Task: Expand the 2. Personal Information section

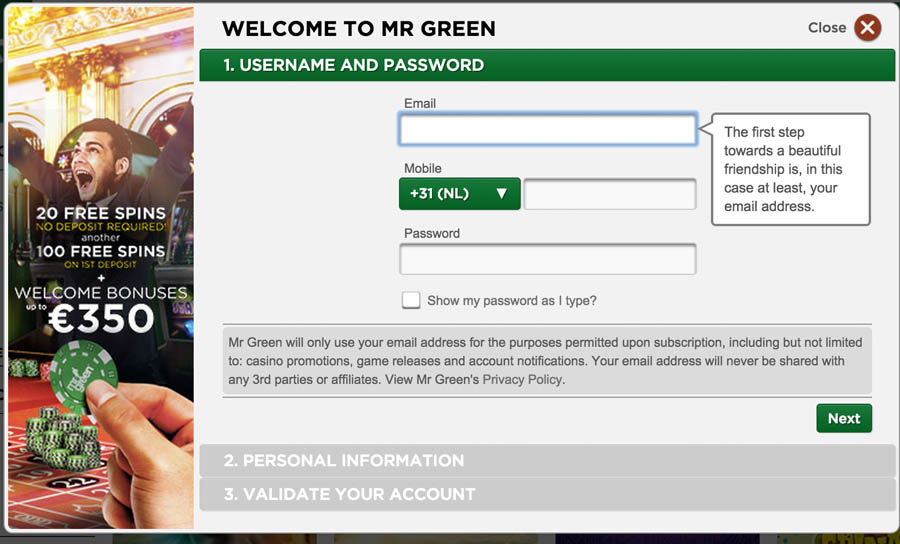Action: [547, 460]
